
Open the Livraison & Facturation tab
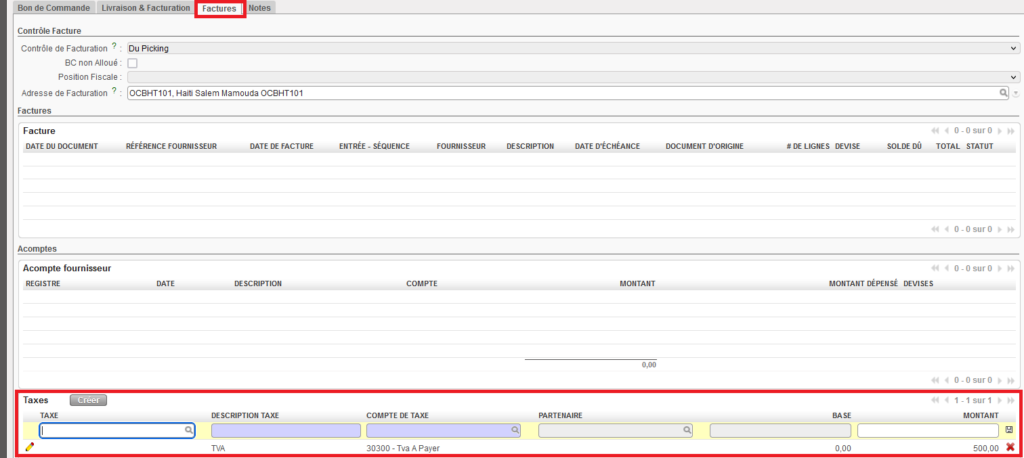tap(146, 8)
